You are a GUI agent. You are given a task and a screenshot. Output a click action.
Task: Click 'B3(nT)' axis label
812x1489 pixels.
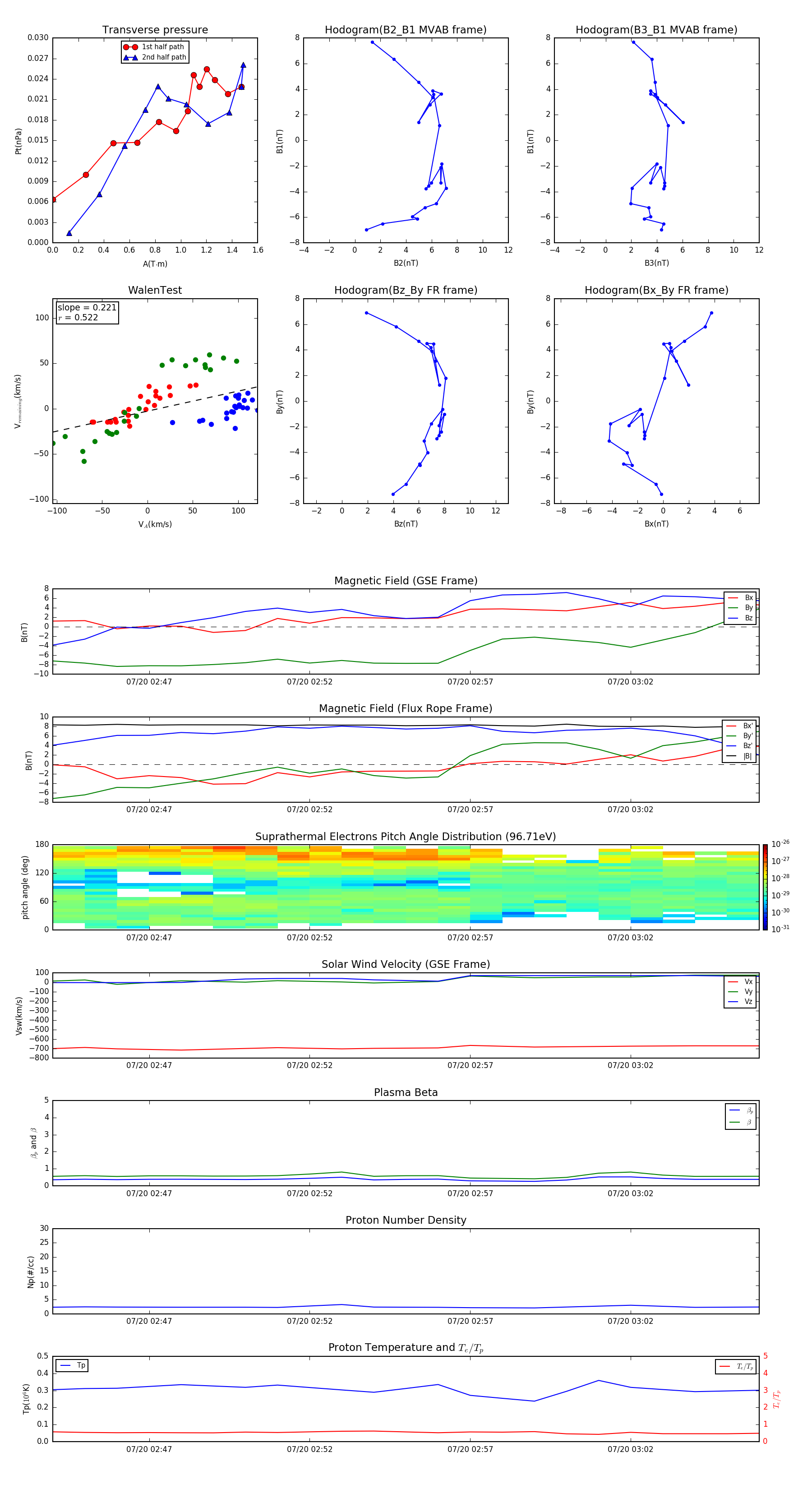click(x=656, y=263)
